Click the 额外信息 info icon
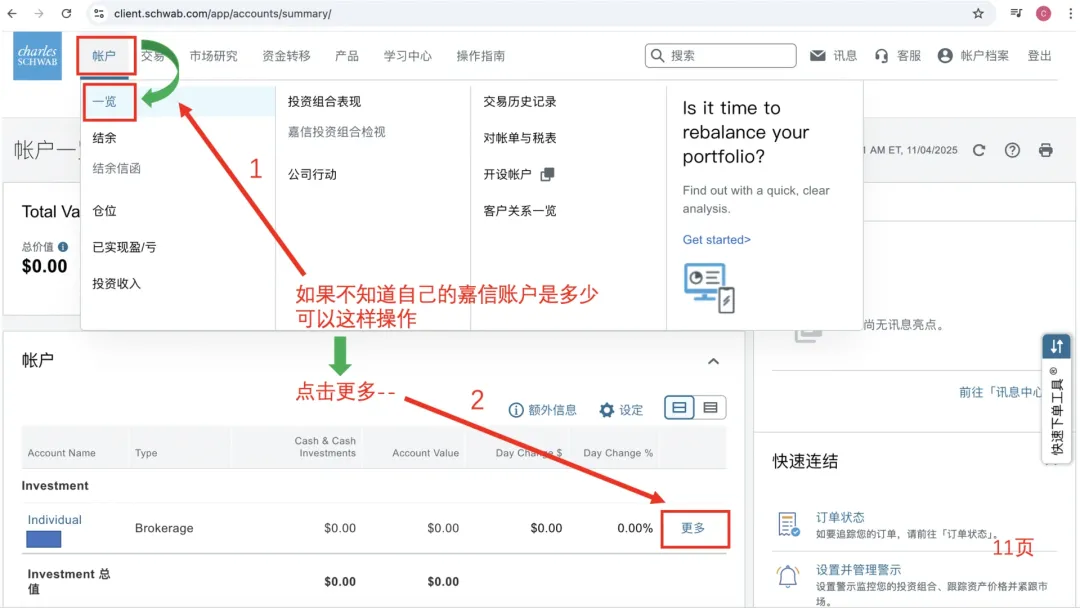Image resolution: width=1080 pixels, height=608 pixels. click(515, 410)
